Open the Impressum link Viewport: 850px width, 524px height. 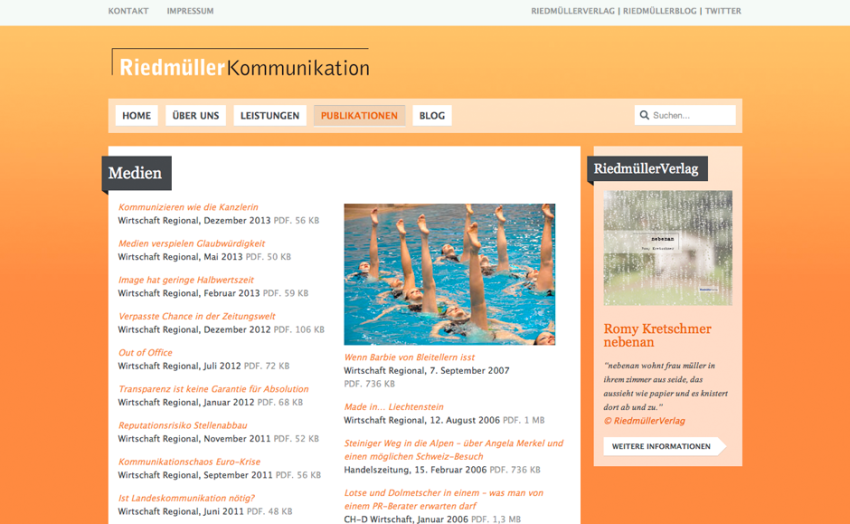pos(190,11)
